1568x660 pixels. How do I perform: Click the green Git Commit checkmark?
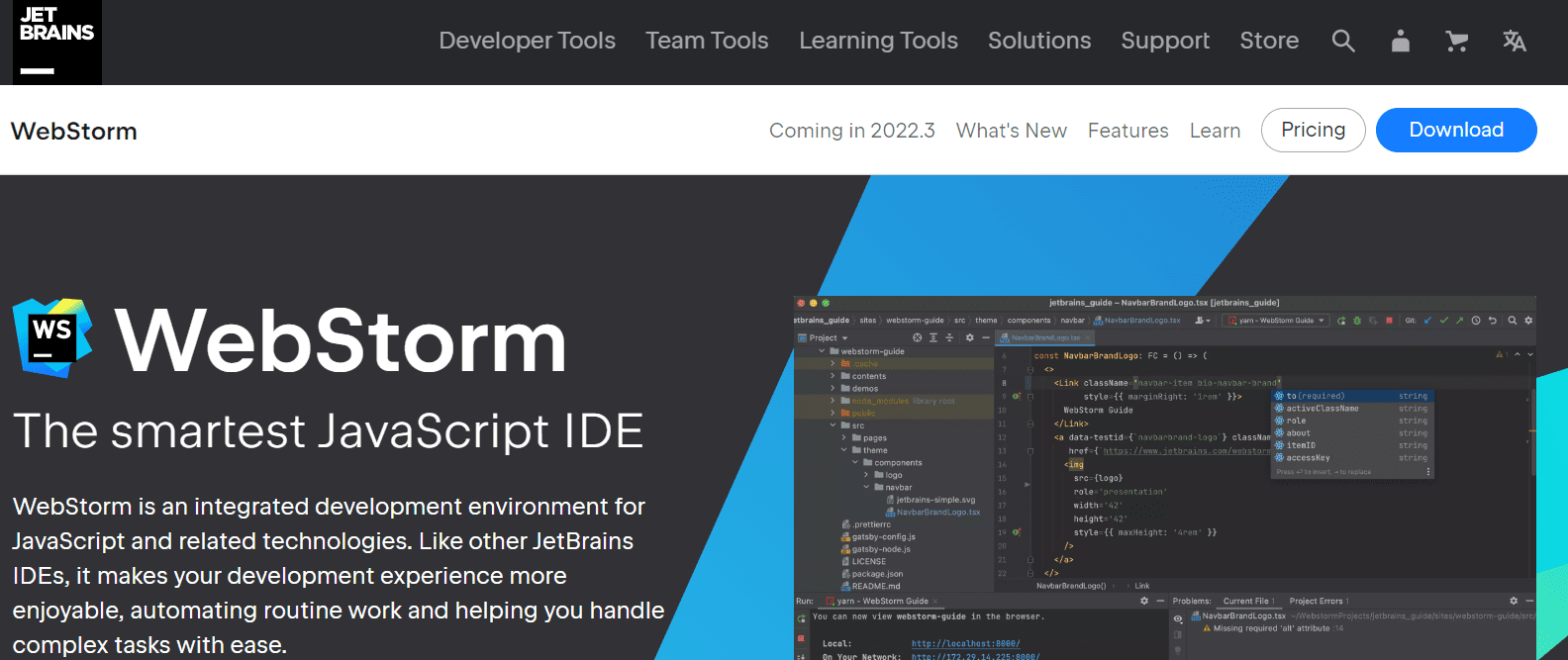(x=1444, y=321)
